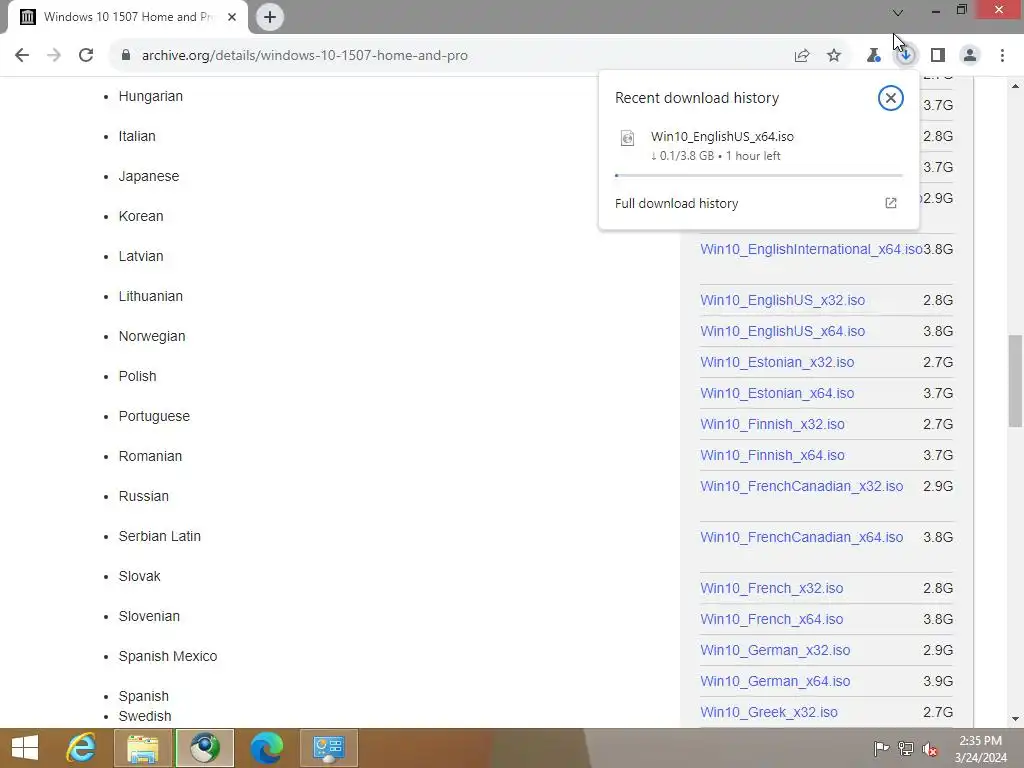Click the Russian list item
Viewport: 1024px width, 768px height.
coord(144,496)
